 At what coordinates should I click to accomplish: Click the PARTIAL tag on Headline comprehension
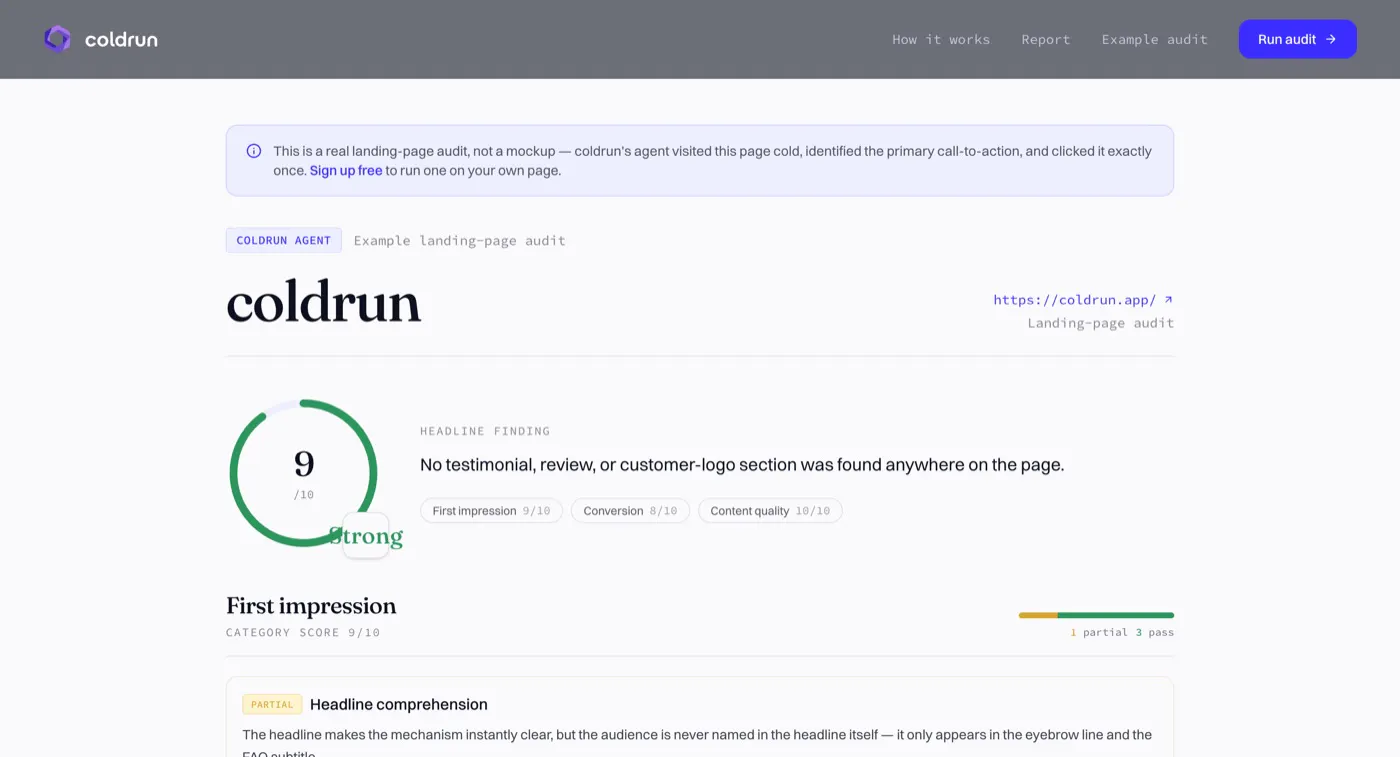(272, 705)
